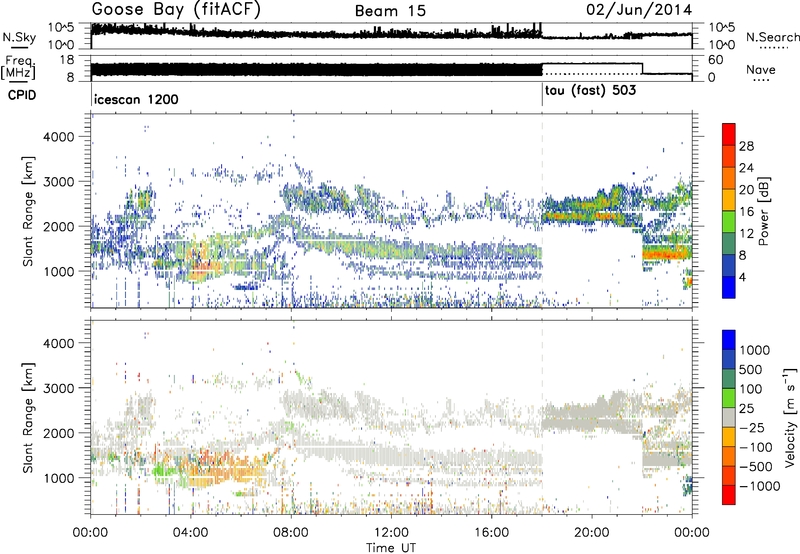Click the Goose Bay (fitACF) title

[x=177, y=9]
